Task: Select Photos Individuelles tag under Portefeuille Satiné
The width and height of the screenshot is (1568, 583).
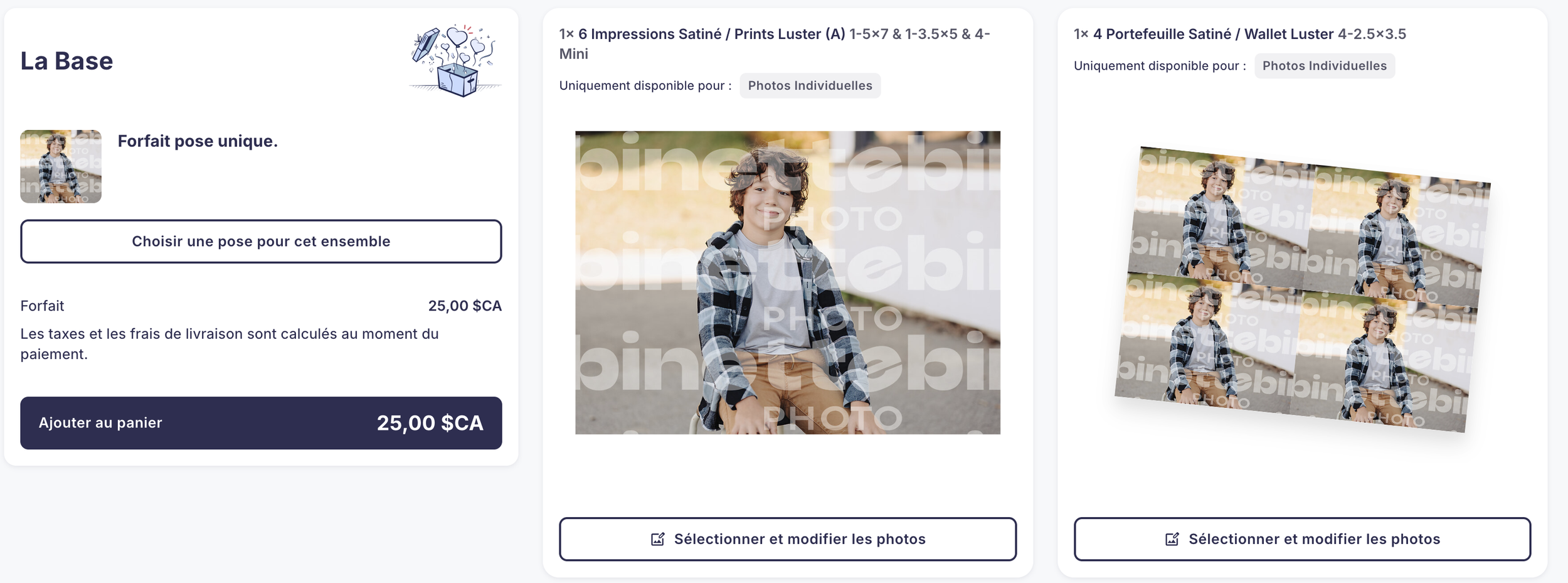Action: (1324, 66)
